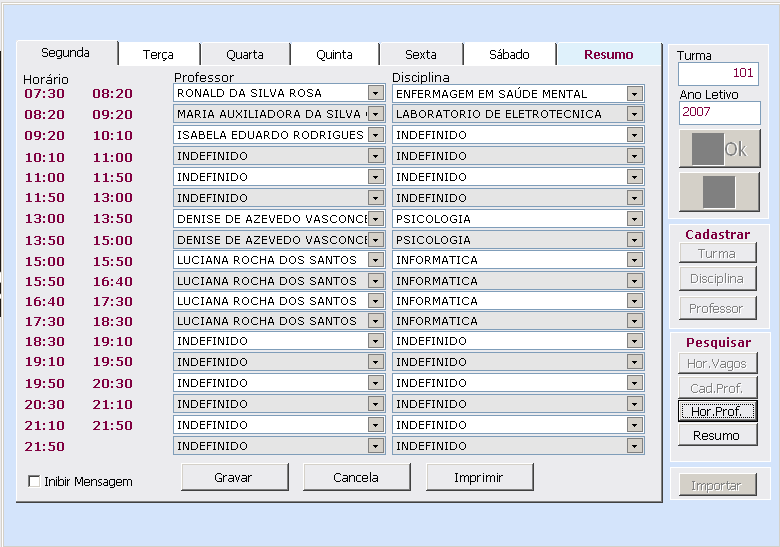
Task: Click the Cancela button
Action: tap(356, 477)
